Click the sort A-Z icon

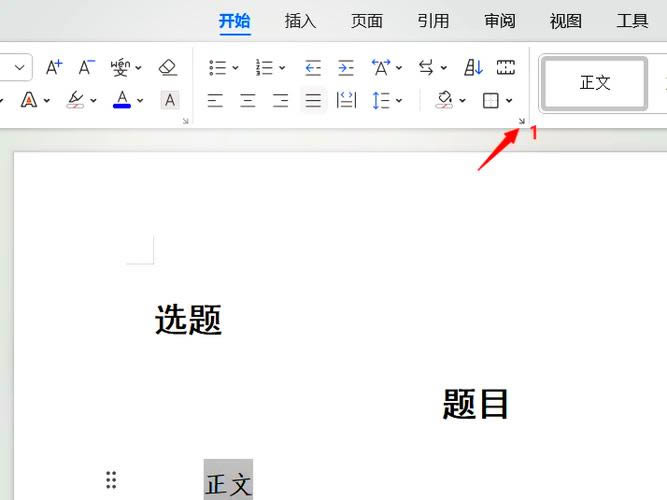(x=473, y=67)
